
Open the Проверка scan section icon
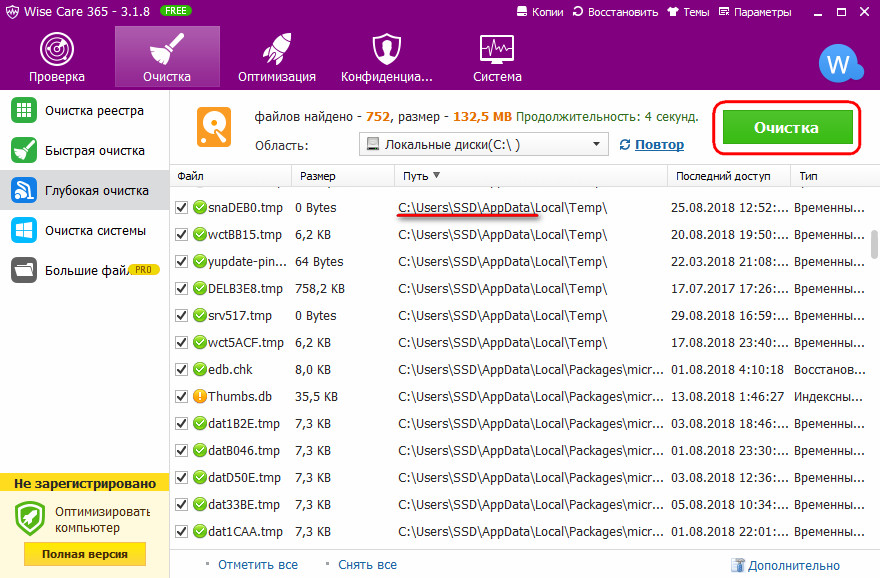pos(57,50)
